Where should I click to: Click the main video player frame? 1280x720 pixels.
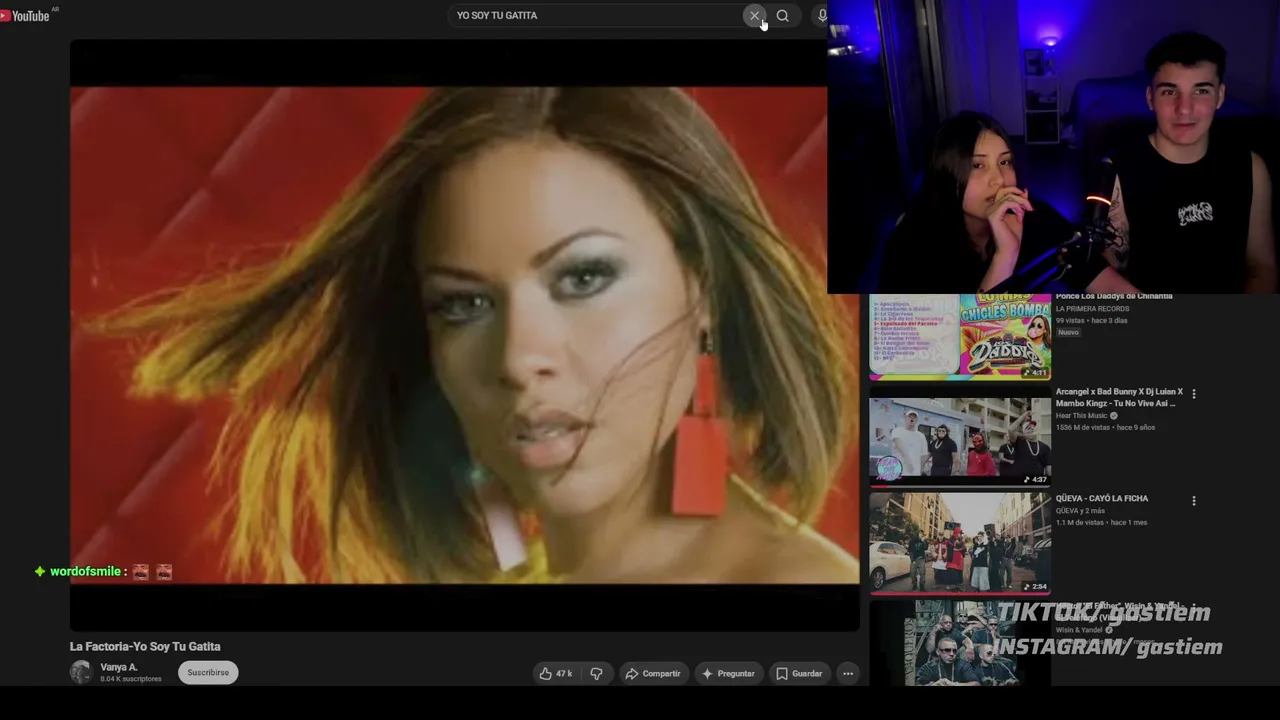tap(464, 335)
